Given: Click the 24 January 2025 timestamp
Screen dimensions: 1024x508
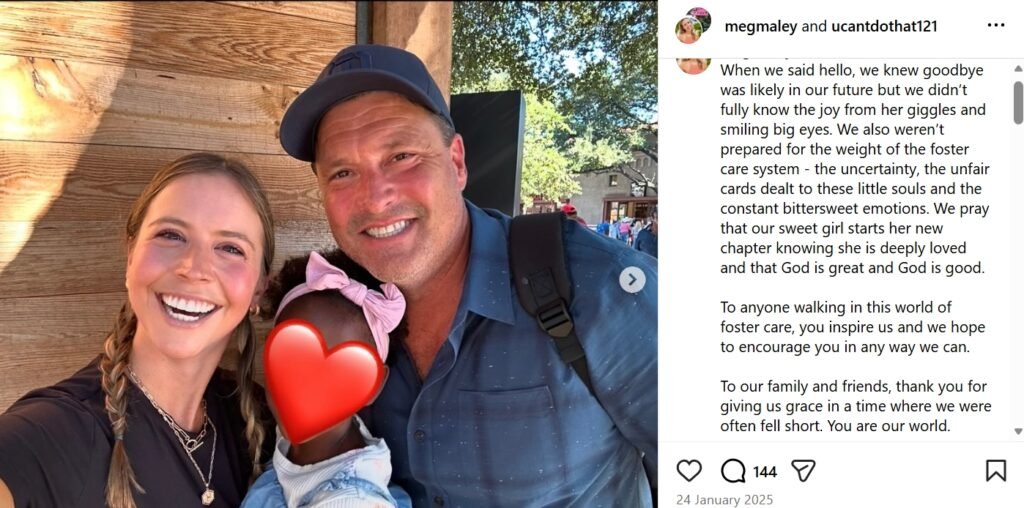Looking at the screenshot, I should point(724,500).
